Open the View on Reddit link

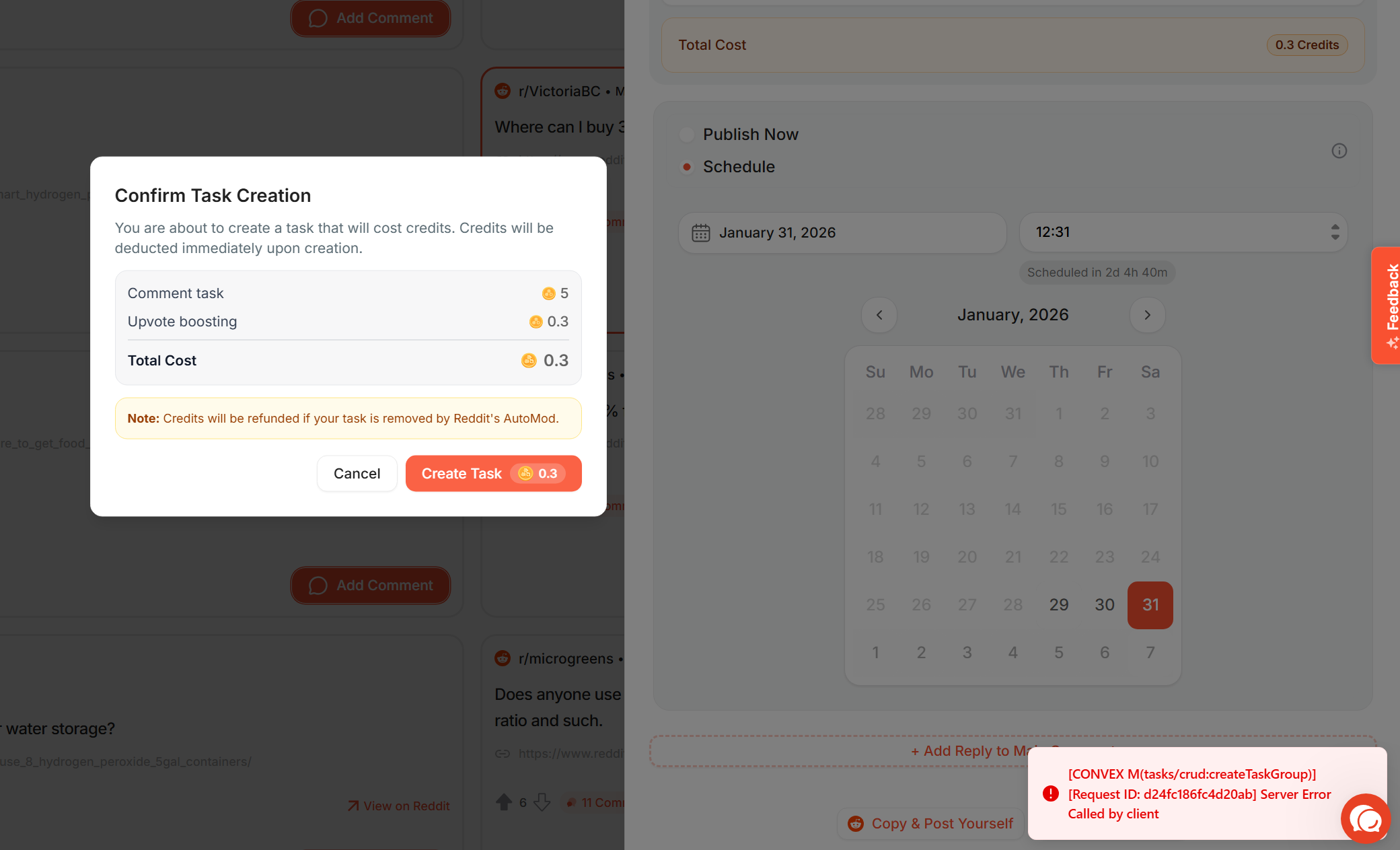(x=398, y=806)
